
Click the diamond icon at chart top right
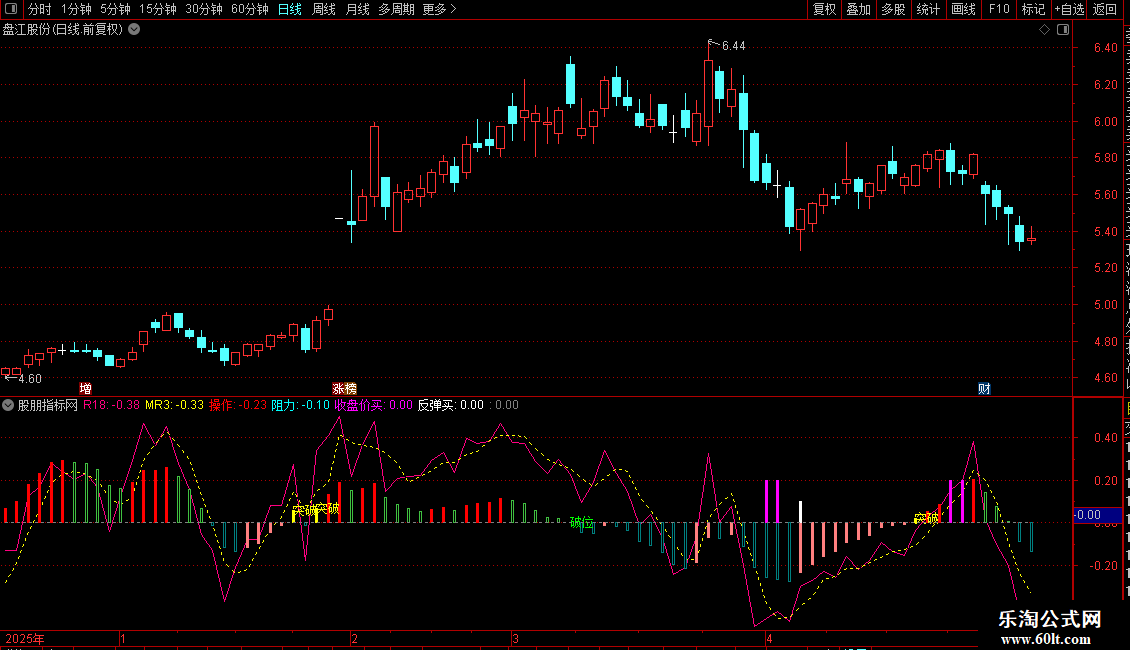point(1044,30)
